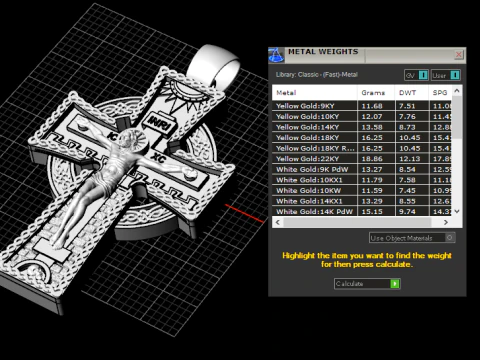Click the 15.15 grams value
Screen dimensions: 480x360
(x=372, y=212)
